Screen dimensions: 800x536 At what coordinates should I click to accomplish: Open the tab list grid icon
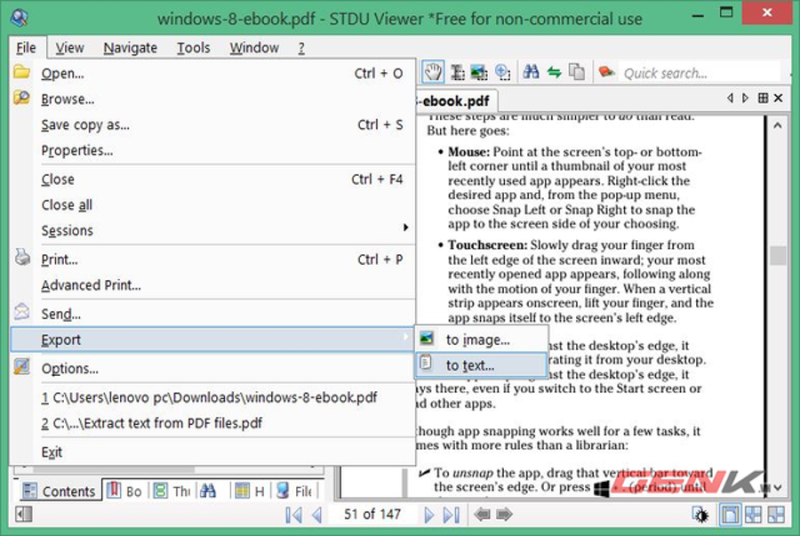(763, 97)
